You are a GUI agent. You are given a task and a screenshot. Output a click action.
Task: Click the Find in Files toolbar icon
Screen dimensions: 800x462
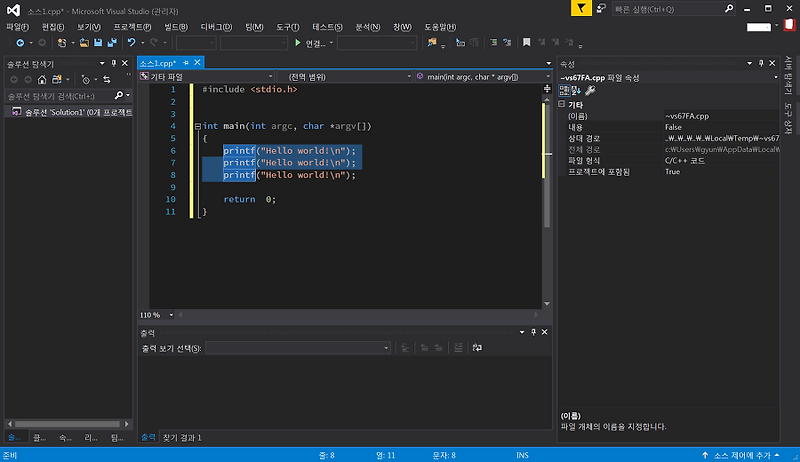click(432, 43)
